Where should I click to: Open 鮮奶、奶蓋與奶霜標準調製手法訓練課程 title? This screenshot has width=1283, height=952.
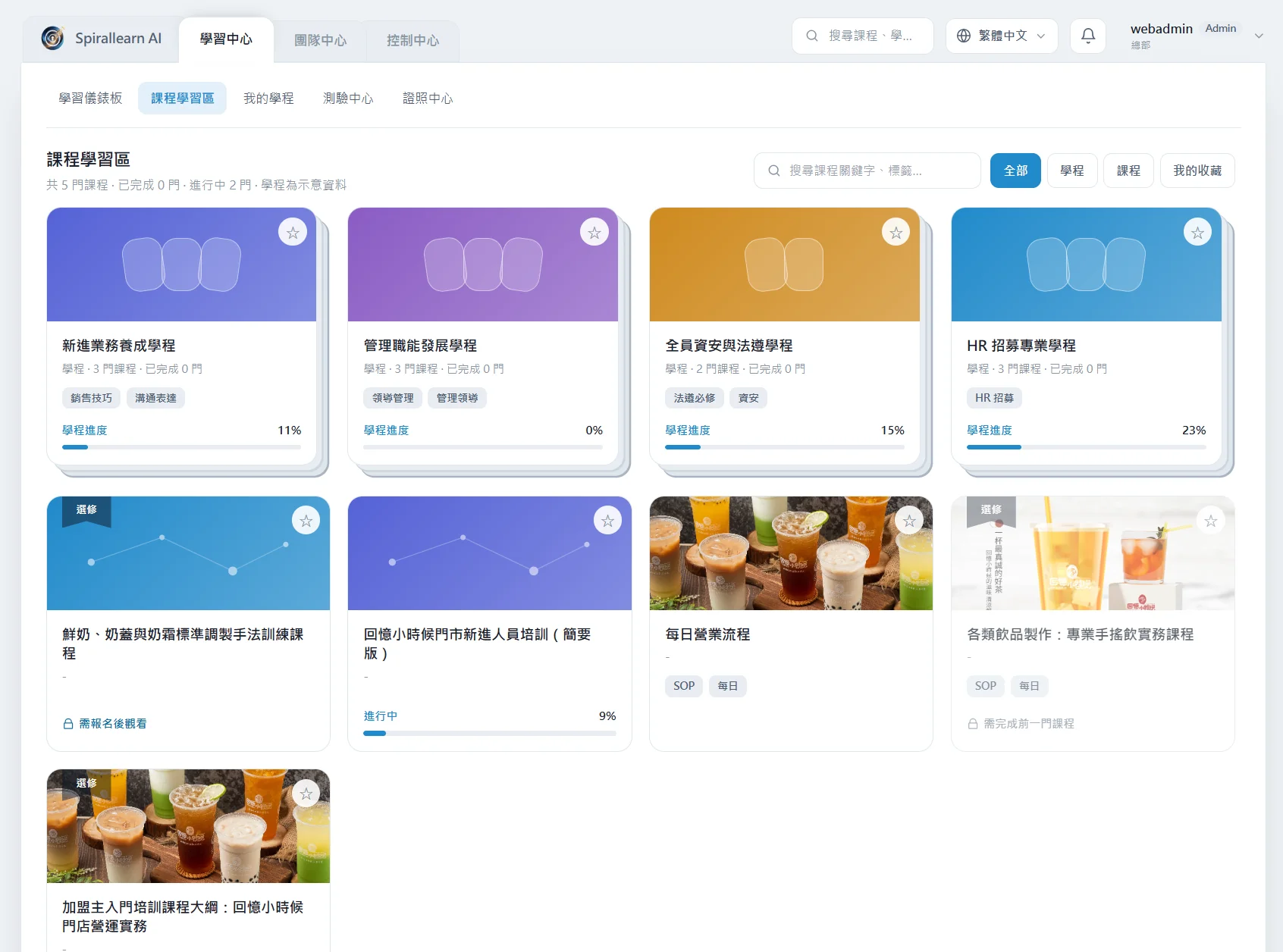(x=183, y=644)
